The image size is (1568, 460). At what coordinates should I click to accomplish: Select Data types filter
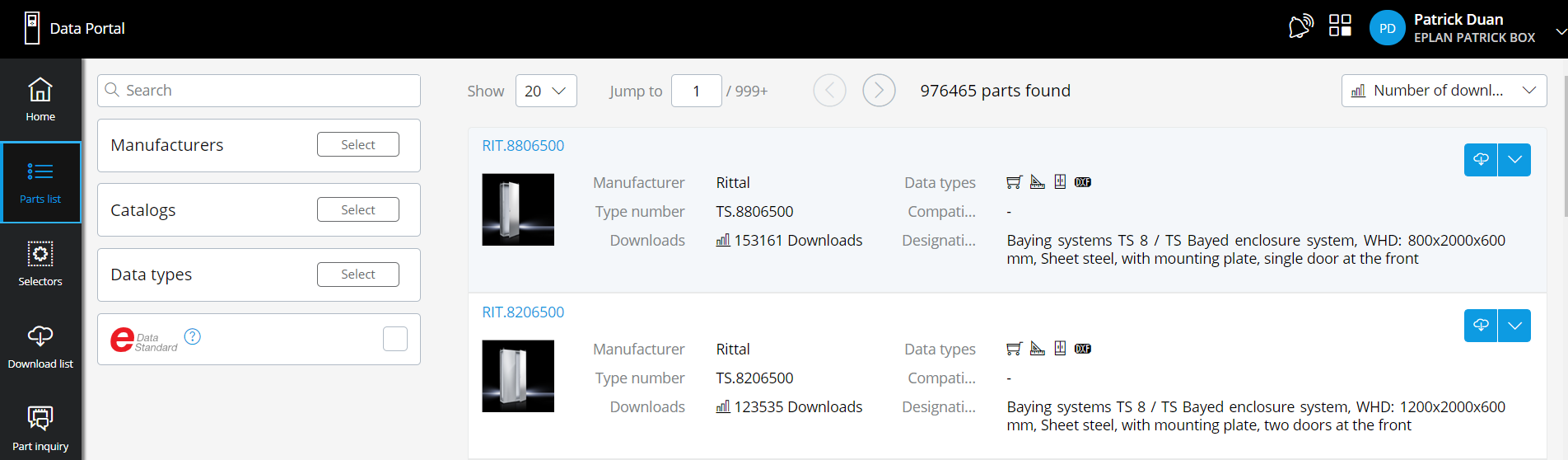357,274
